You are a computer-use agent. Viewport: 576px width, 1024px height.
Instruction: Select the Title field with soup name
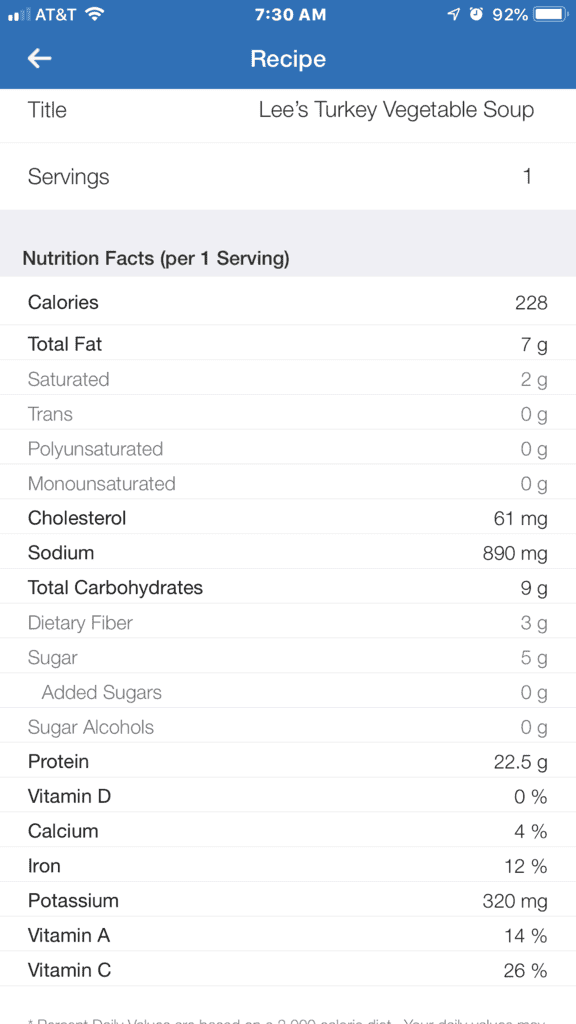click(x=288, y=110)
